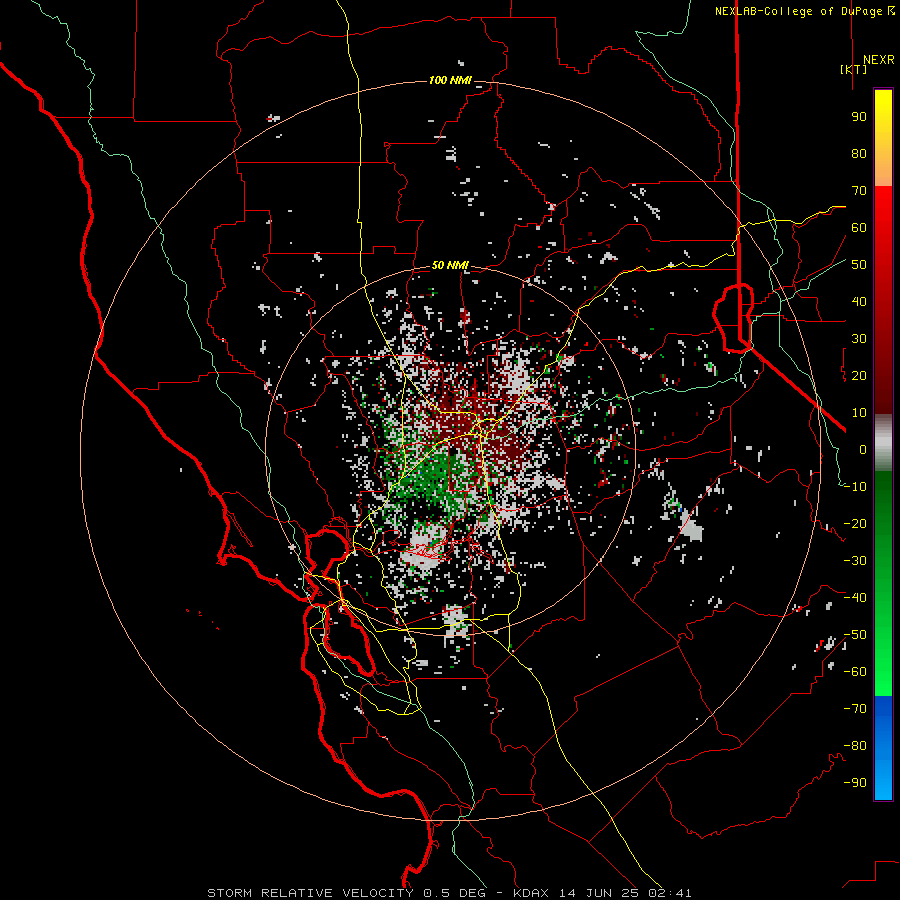Image resolution: width=900 pixels, height=900 pixels.
Task: Select the 30 value on the velocity scale
Action: [859, 339]
